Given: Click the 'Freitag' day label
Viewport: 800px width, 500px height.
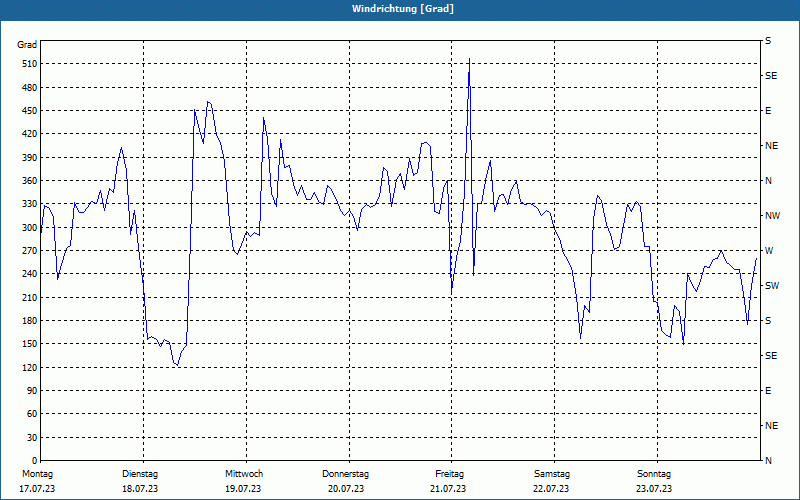Looking at the screenshot, I should [449, 474].
